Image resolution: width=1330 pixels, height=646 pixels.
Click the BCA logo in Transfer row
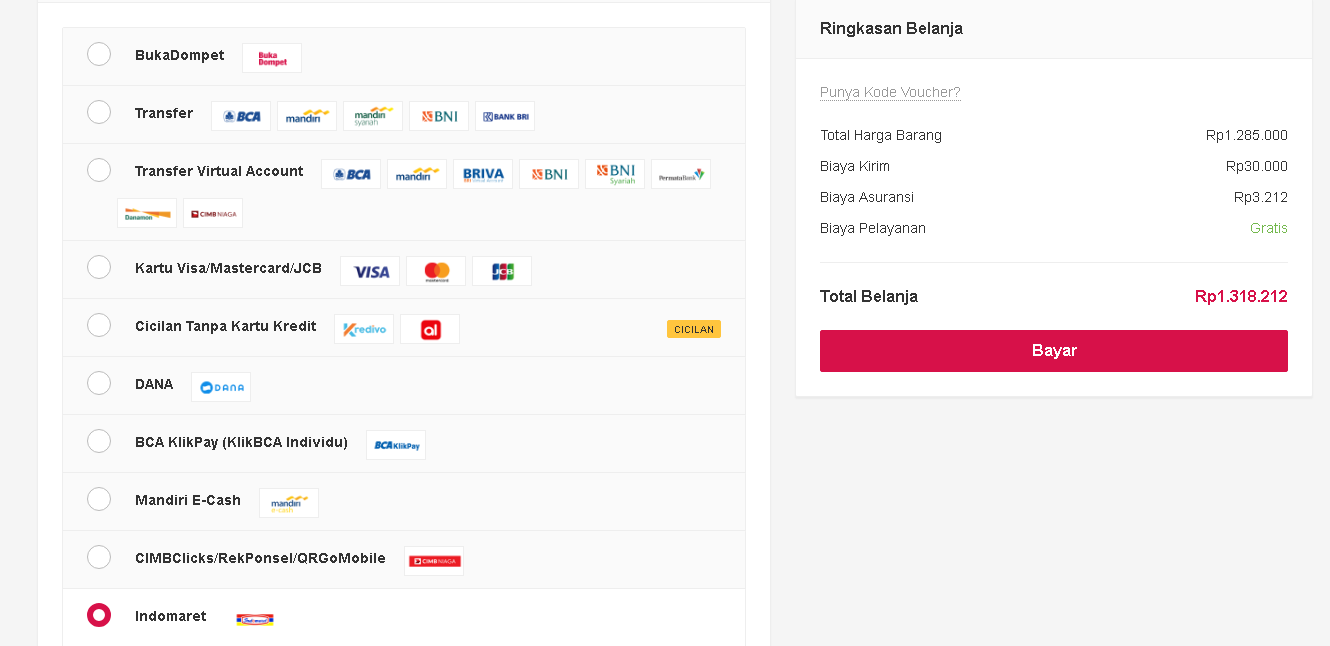(241, 116)
